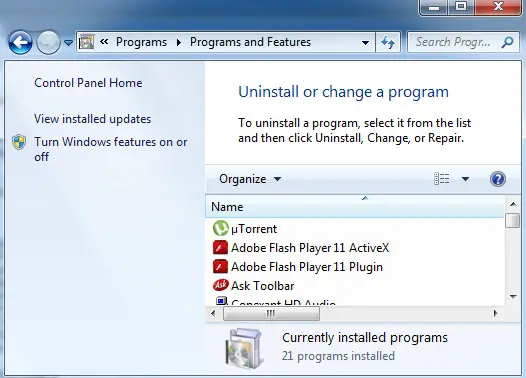Open Turn Windows features on or off
This screenshot has height=378, width=526.
(111, 149)
